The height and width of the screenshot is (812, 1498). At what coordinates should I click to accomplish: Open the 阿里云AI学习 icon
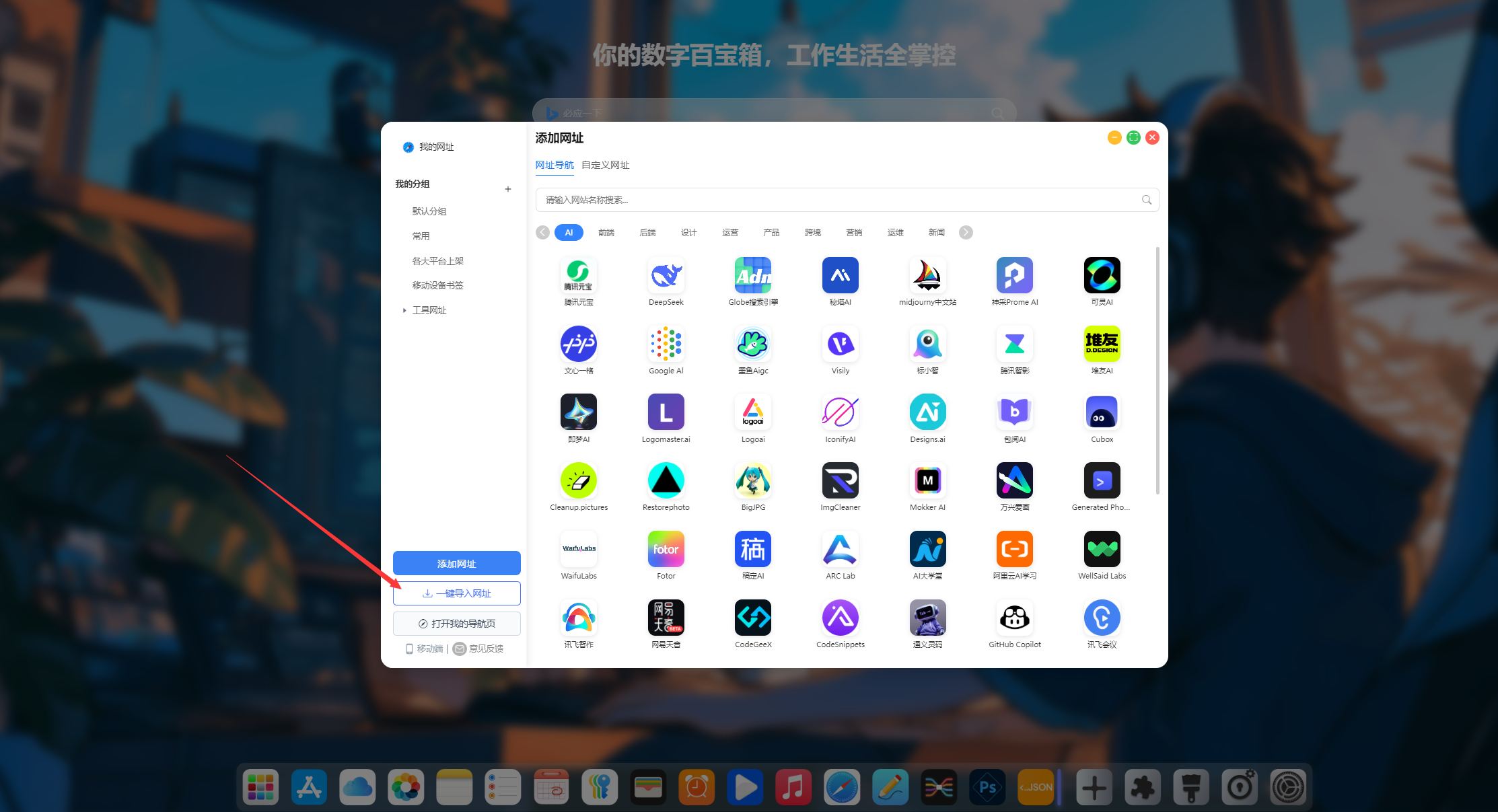[x=1014, y=549]
